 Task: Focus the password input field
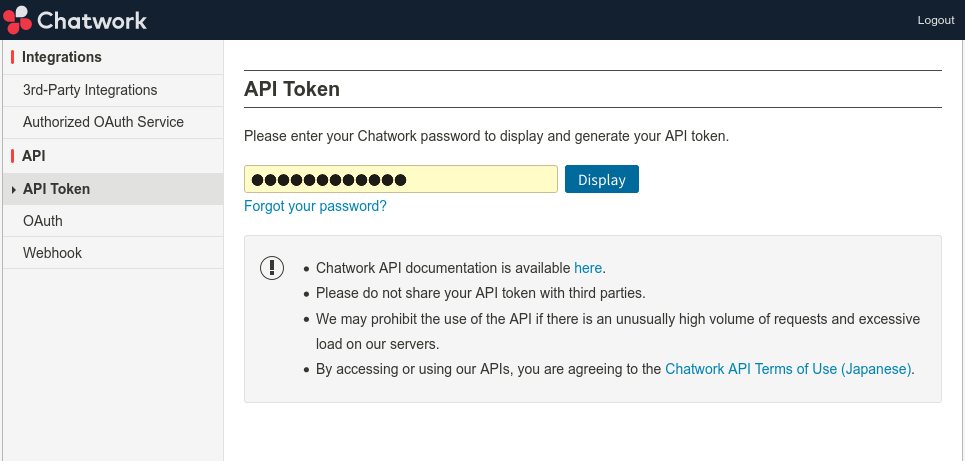(x=400, y=179)
